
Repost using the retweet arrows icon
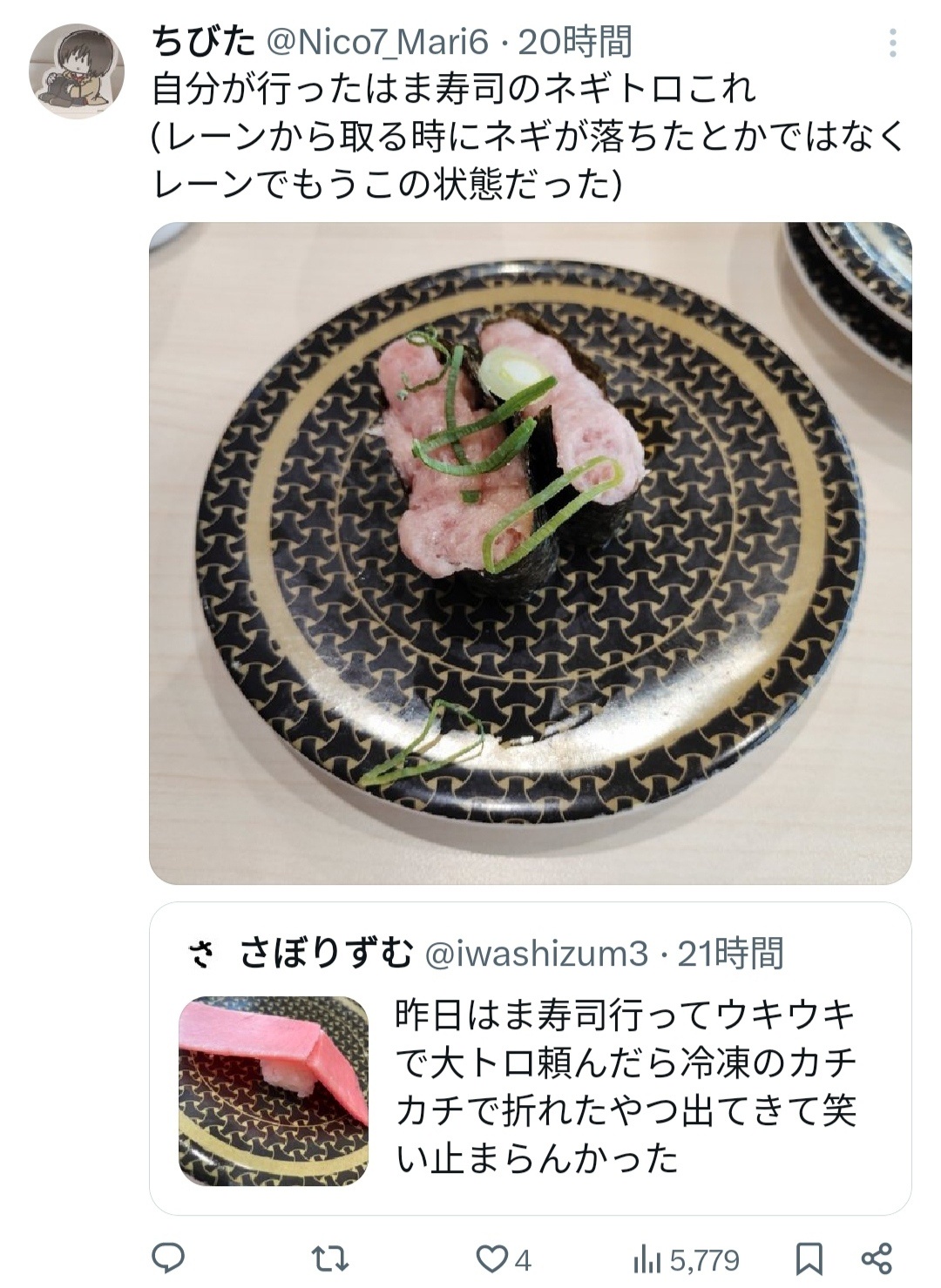[x=331, y=1258]
